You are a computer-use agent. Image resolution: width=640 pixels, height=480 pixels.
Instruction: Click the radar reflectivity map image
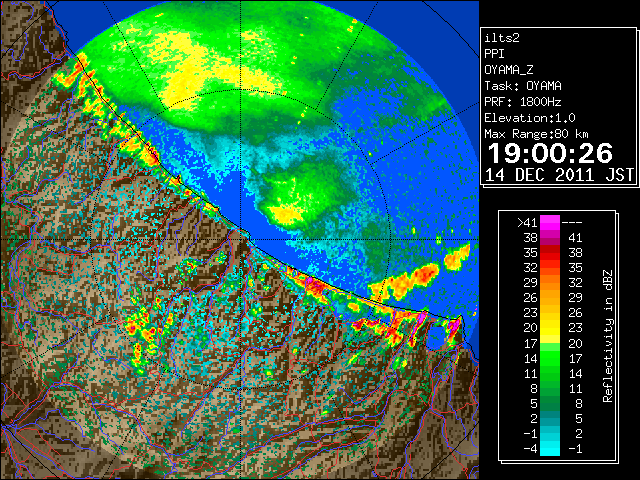click(240, 240)
